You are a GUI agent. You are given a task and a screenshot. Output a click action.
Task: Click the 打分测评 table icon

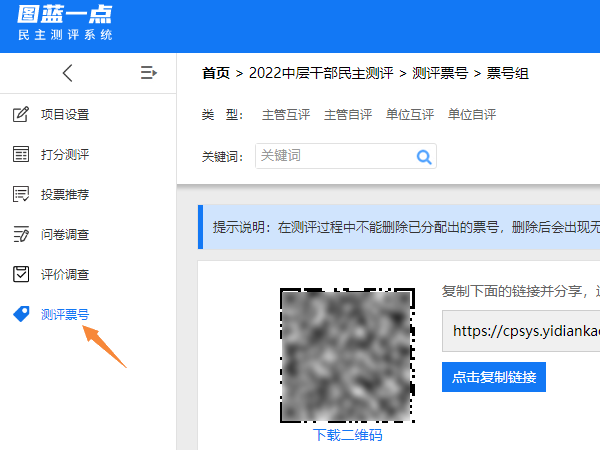pyautogui.click(x=21, y=154)
